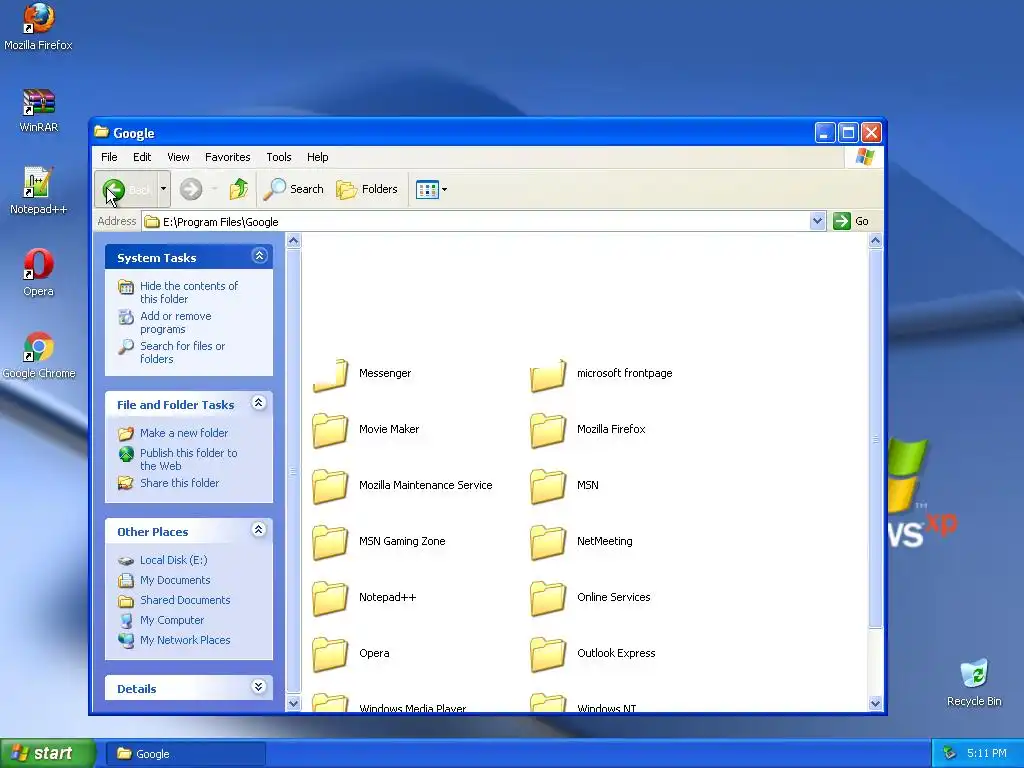Open the Windows start menu
This screenshot has width=1024, height=768.
point(47,753)
